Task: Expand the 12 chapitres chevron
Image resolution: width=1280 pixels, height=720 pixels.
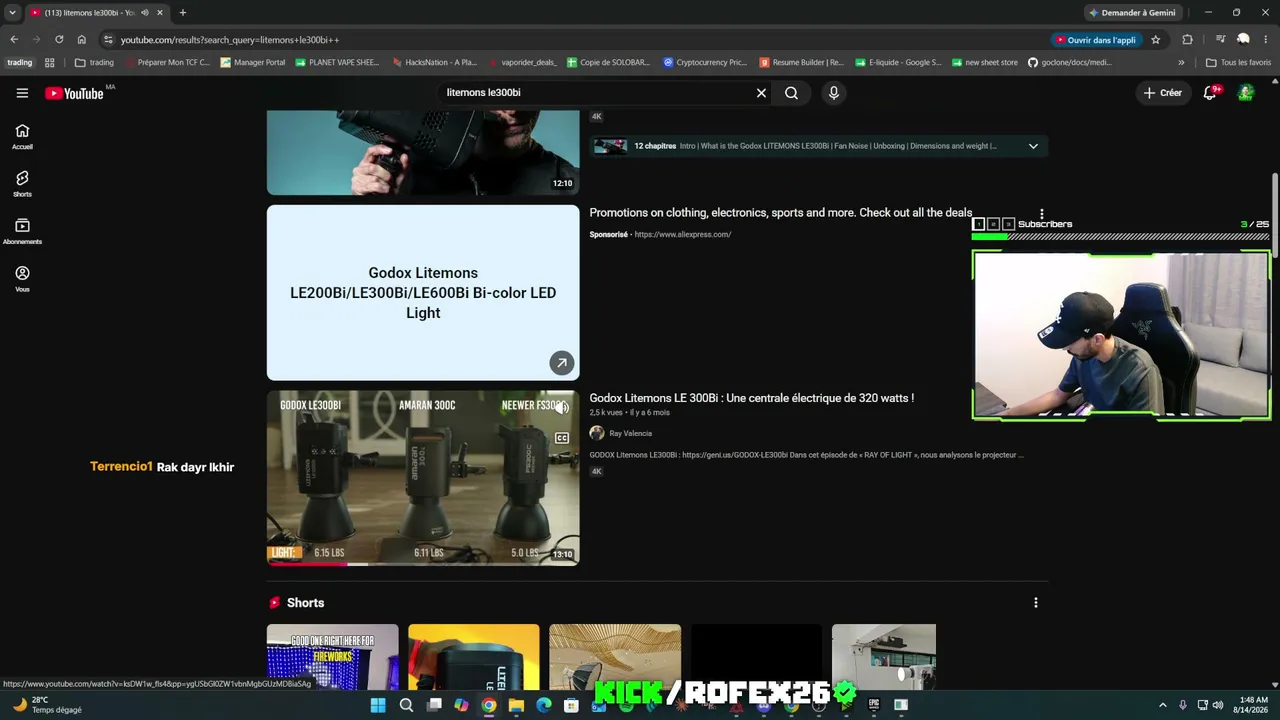Action: pos(1033,146)
